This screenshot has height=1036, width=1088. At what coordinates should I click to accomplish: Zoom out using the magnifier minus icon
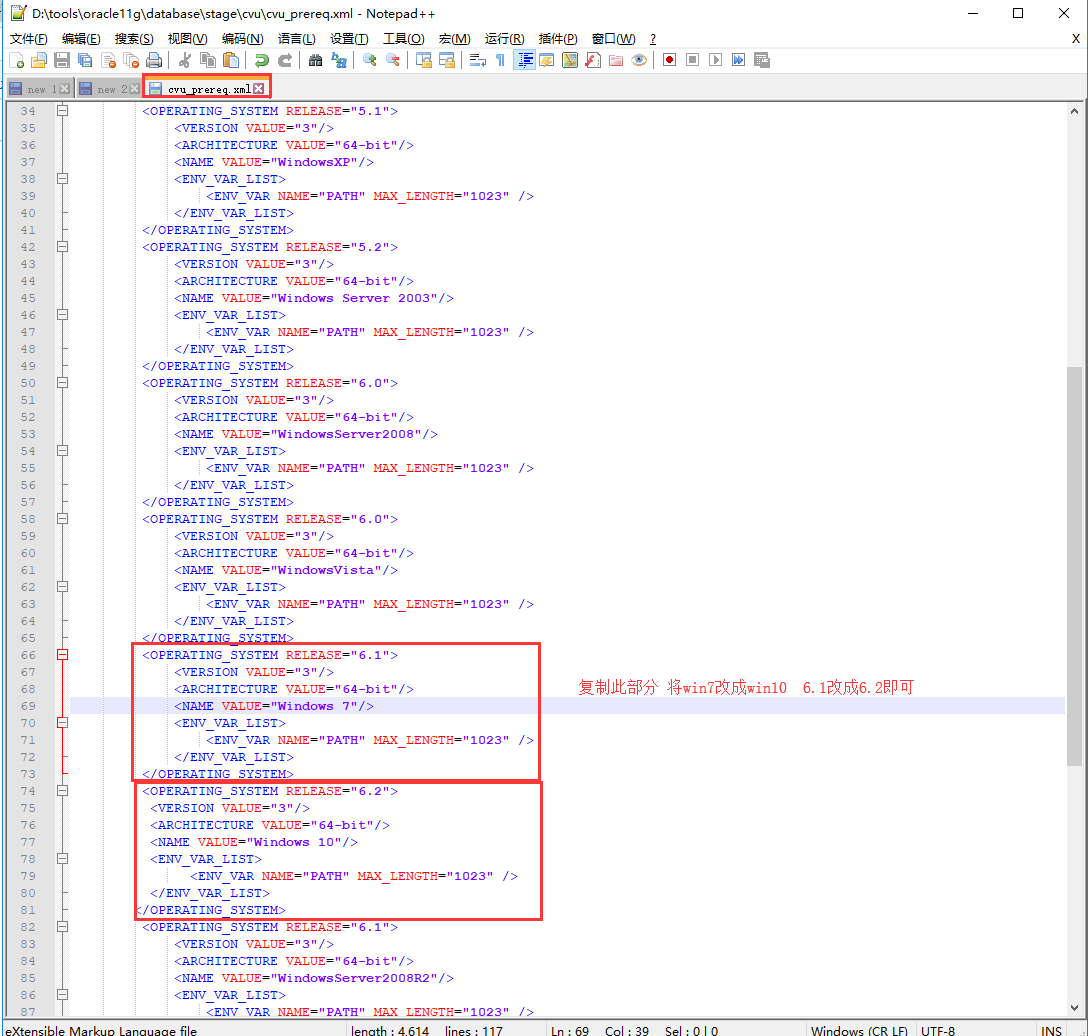tap(392, 60)
